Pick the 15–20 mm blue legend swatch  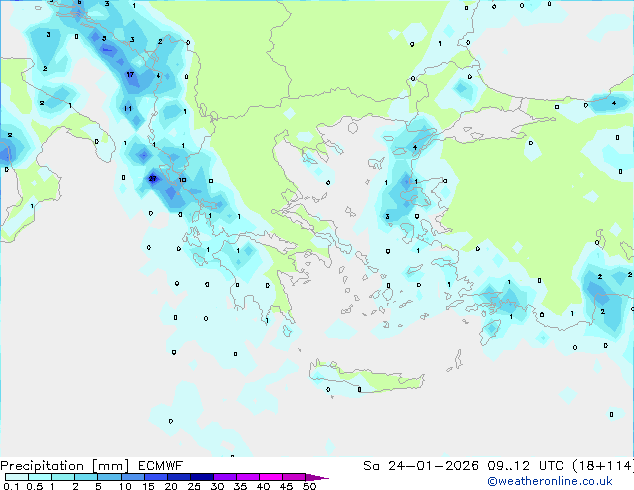[x=156, y=477]
